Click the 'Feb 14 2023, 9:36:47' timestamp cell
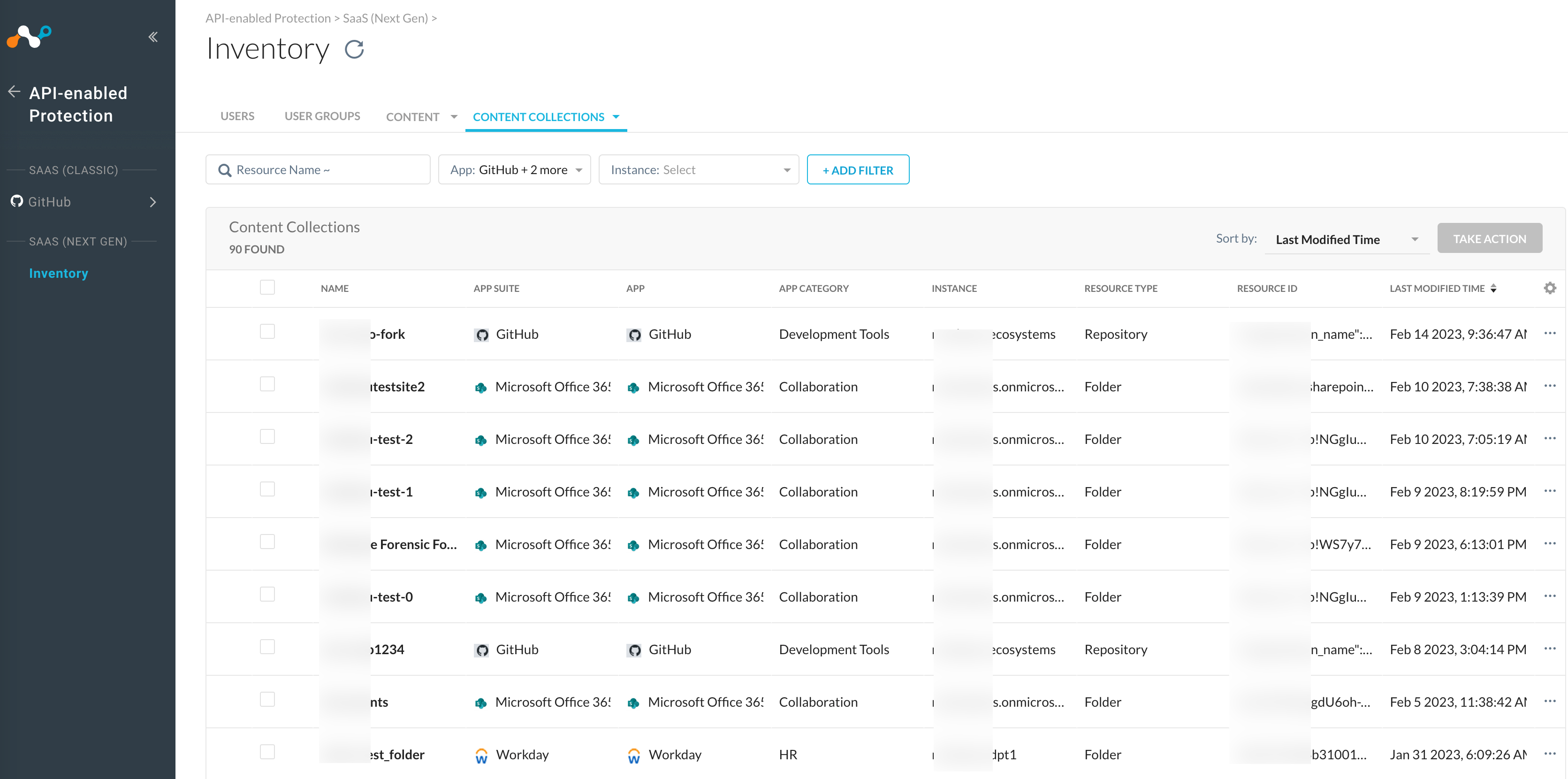The image size is (1568, 779). [1458, 334]
